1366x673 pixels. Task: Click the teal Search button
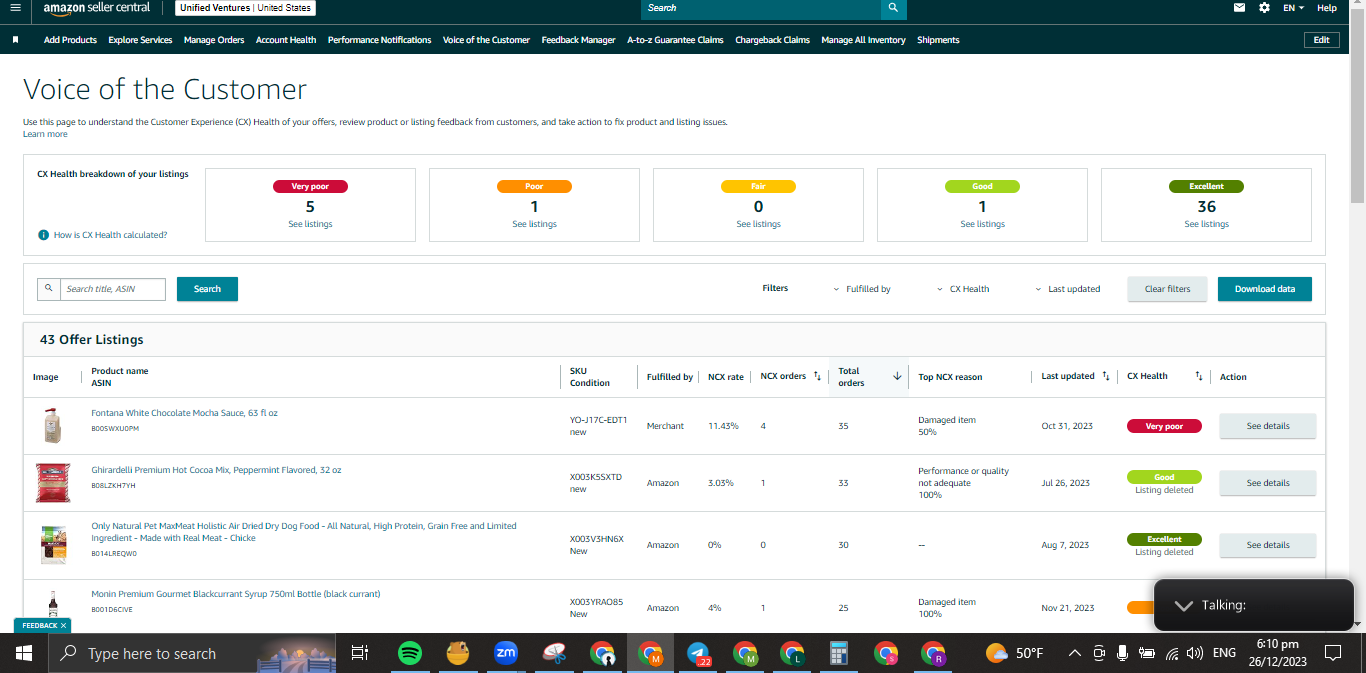207,289
